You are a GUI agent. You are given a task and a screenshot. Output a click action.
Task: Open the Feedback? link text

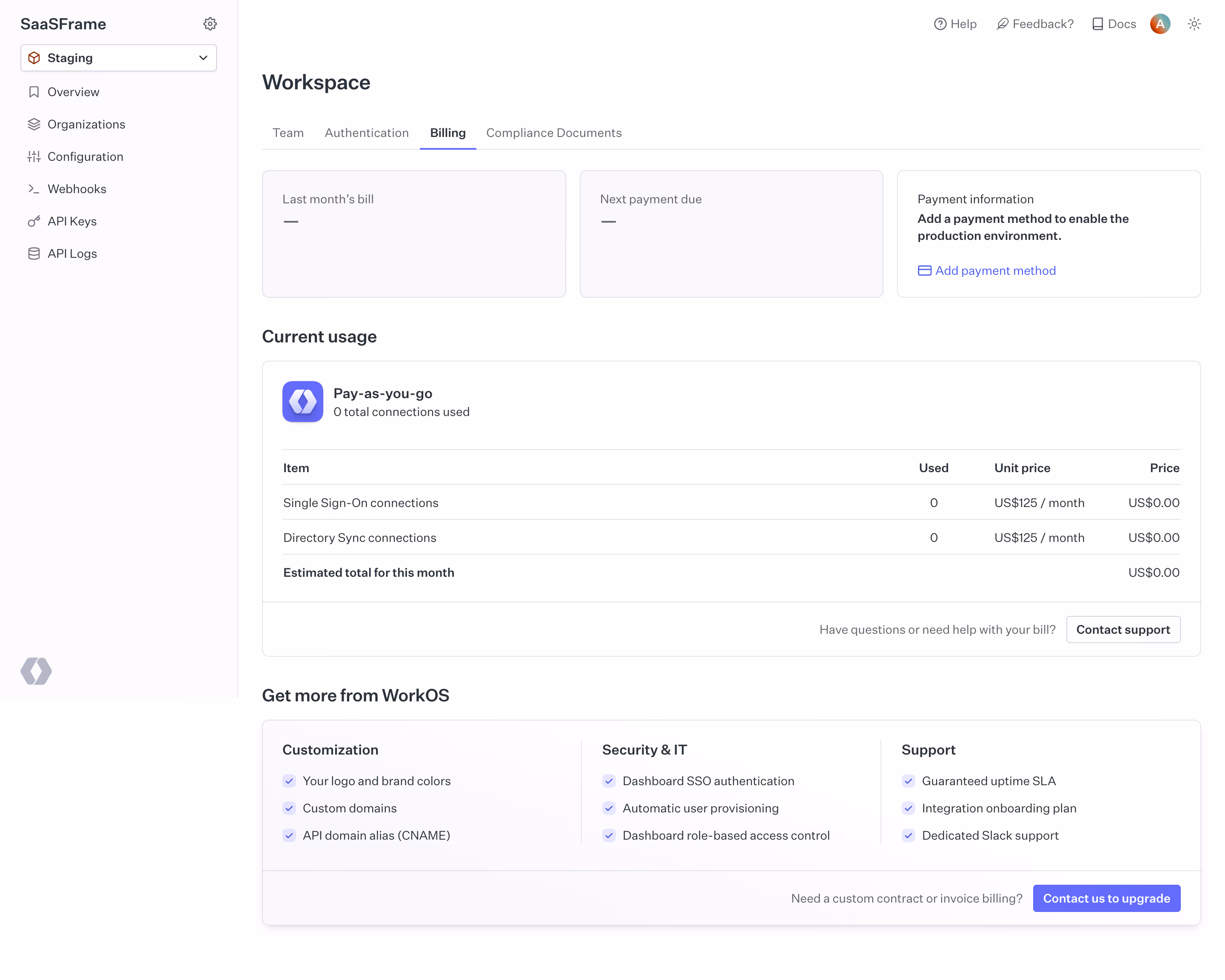tap(1043, 24)
